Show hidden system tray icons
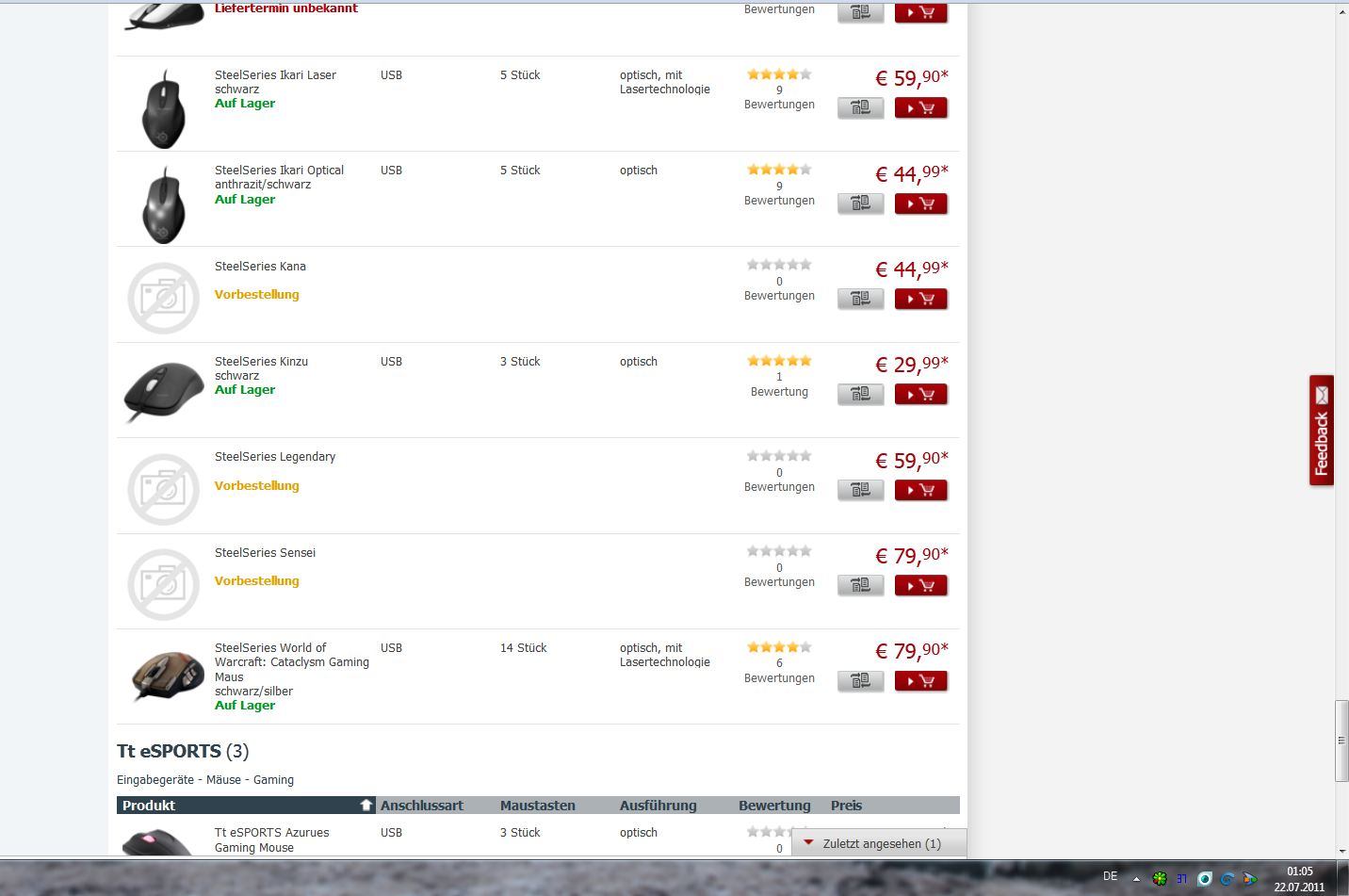The image size is (1349, 896). pos(1136,878)
